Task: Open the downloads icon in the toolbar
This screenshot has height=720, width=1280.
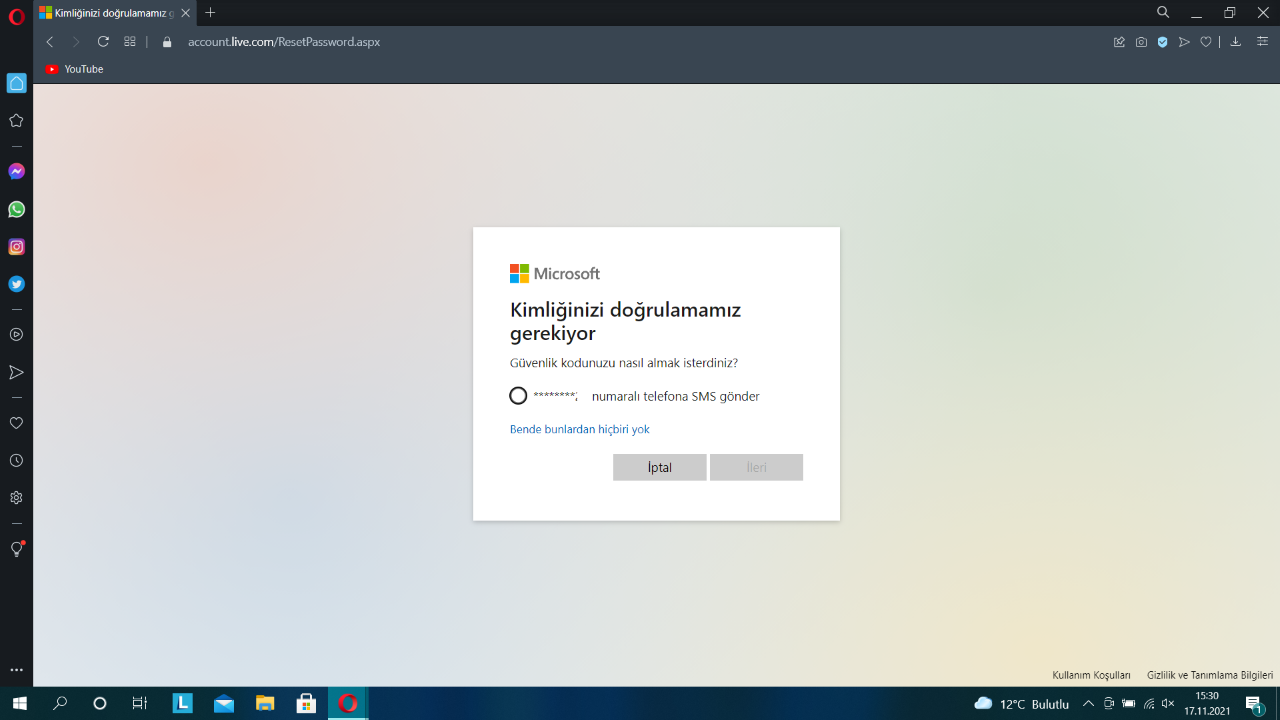Action: 1235,42
